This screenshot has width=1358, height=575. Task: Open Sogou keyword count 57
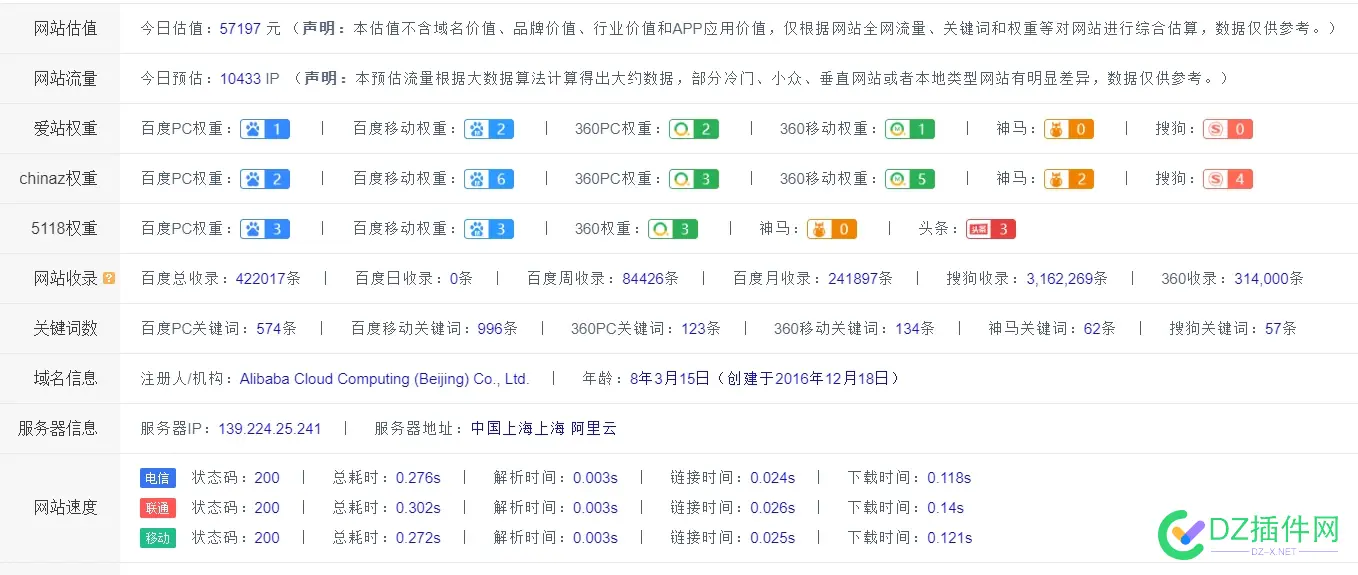[1273, 328]
